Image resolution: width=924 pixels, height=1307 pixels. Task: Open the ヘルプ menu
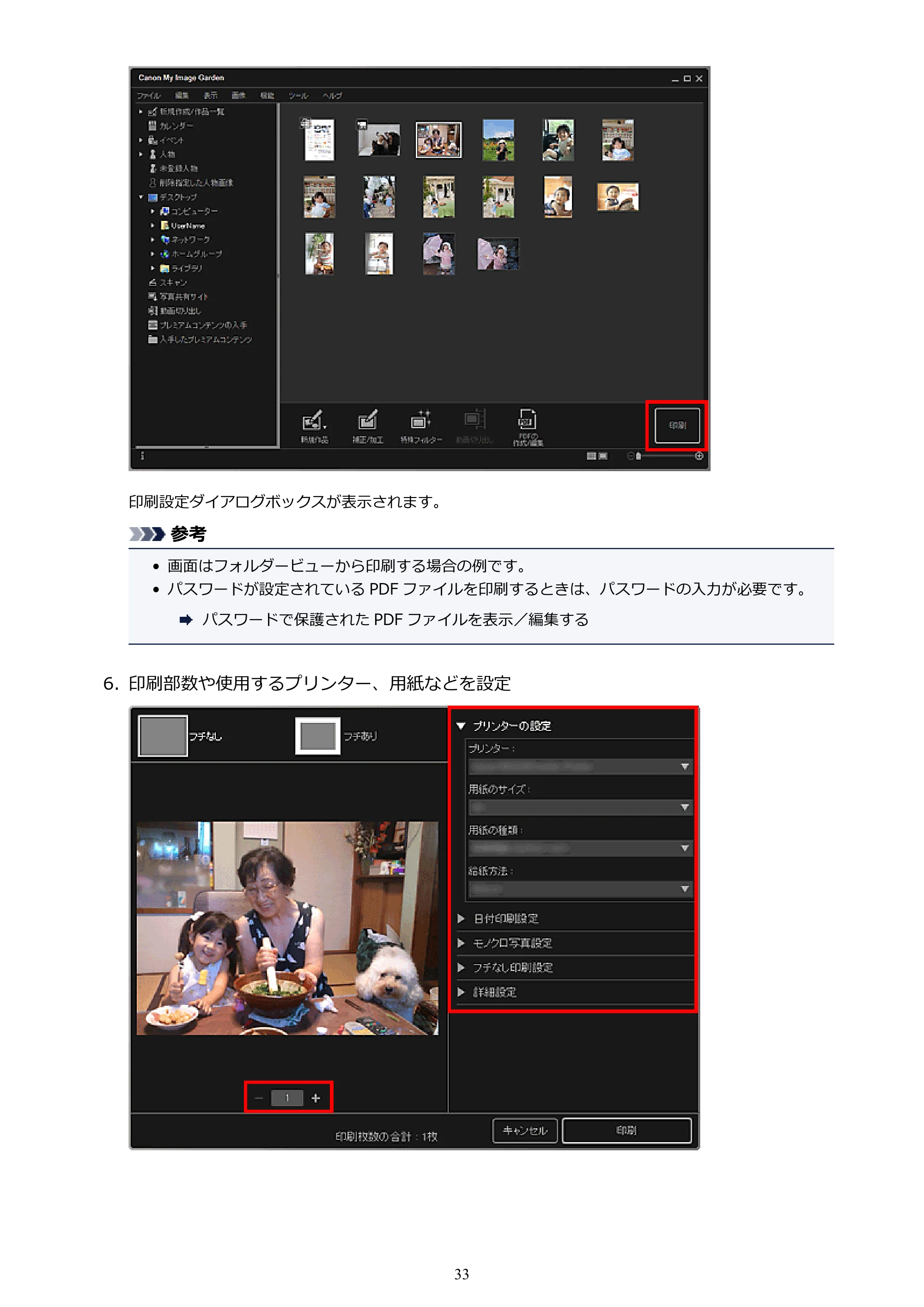click(x=333, y=96)
